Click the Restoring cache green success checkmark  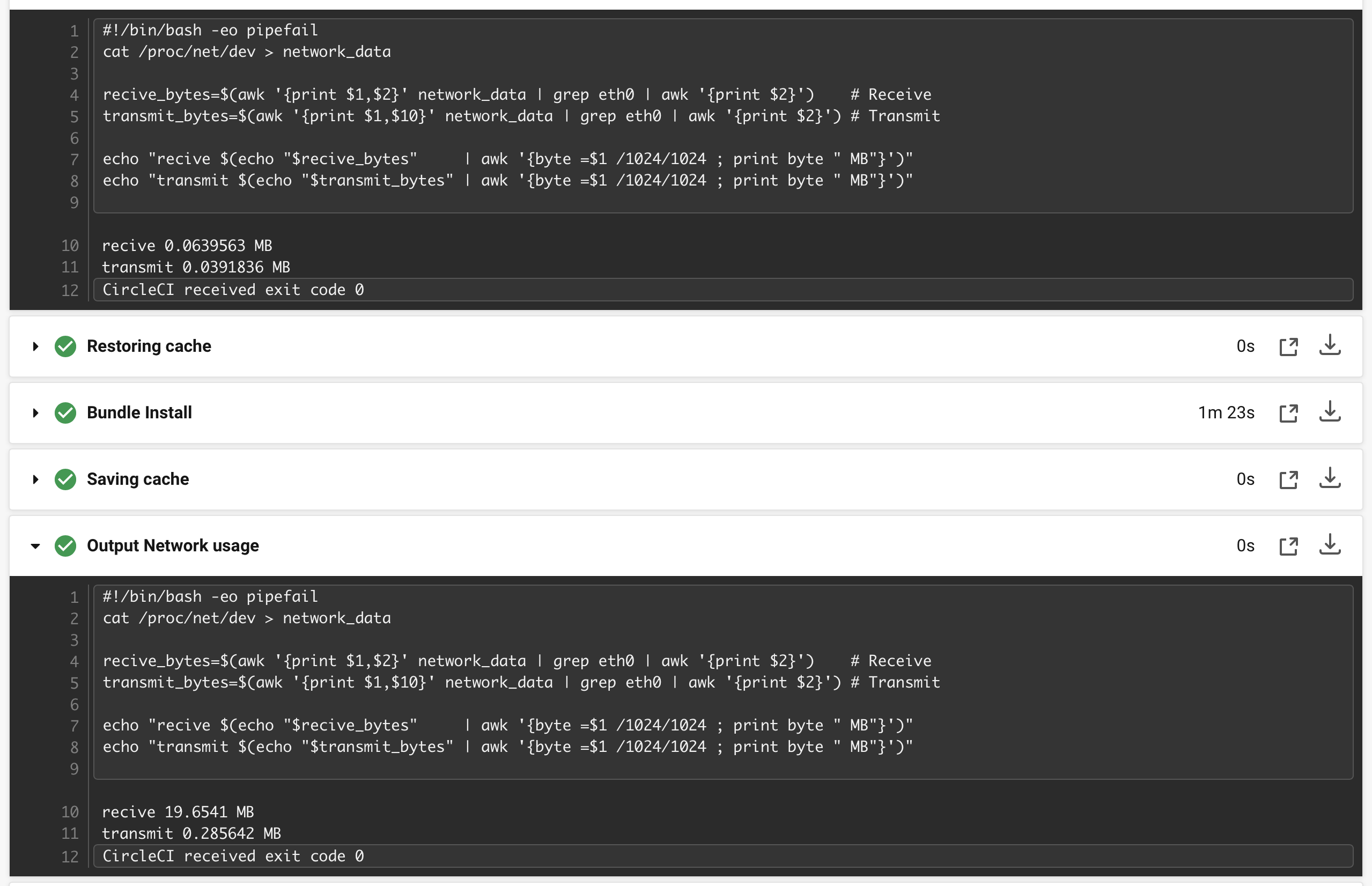(65, 346)
